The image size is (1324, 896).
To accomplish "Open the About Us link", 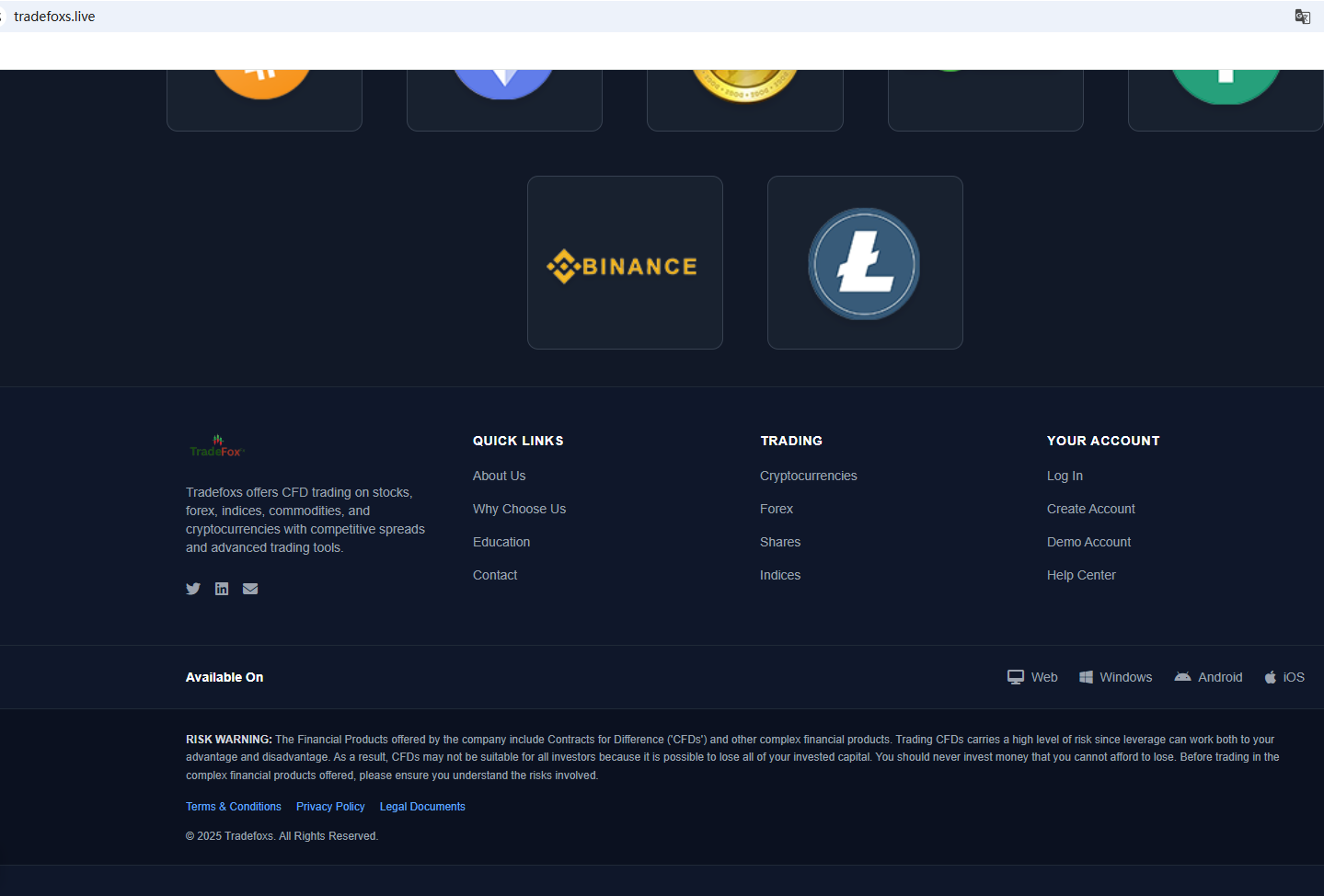I will 500,476.
